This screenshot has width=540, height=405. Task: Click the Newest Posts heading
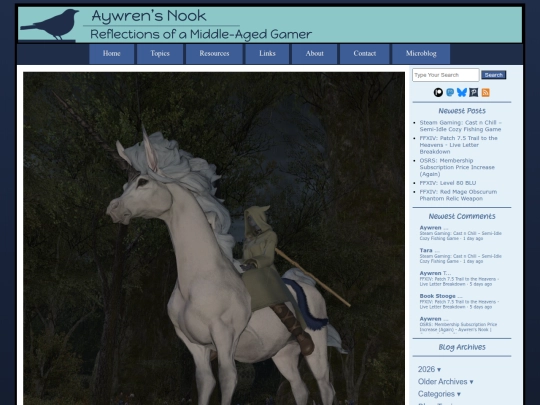pyautogui.click(x=462, y=111)
